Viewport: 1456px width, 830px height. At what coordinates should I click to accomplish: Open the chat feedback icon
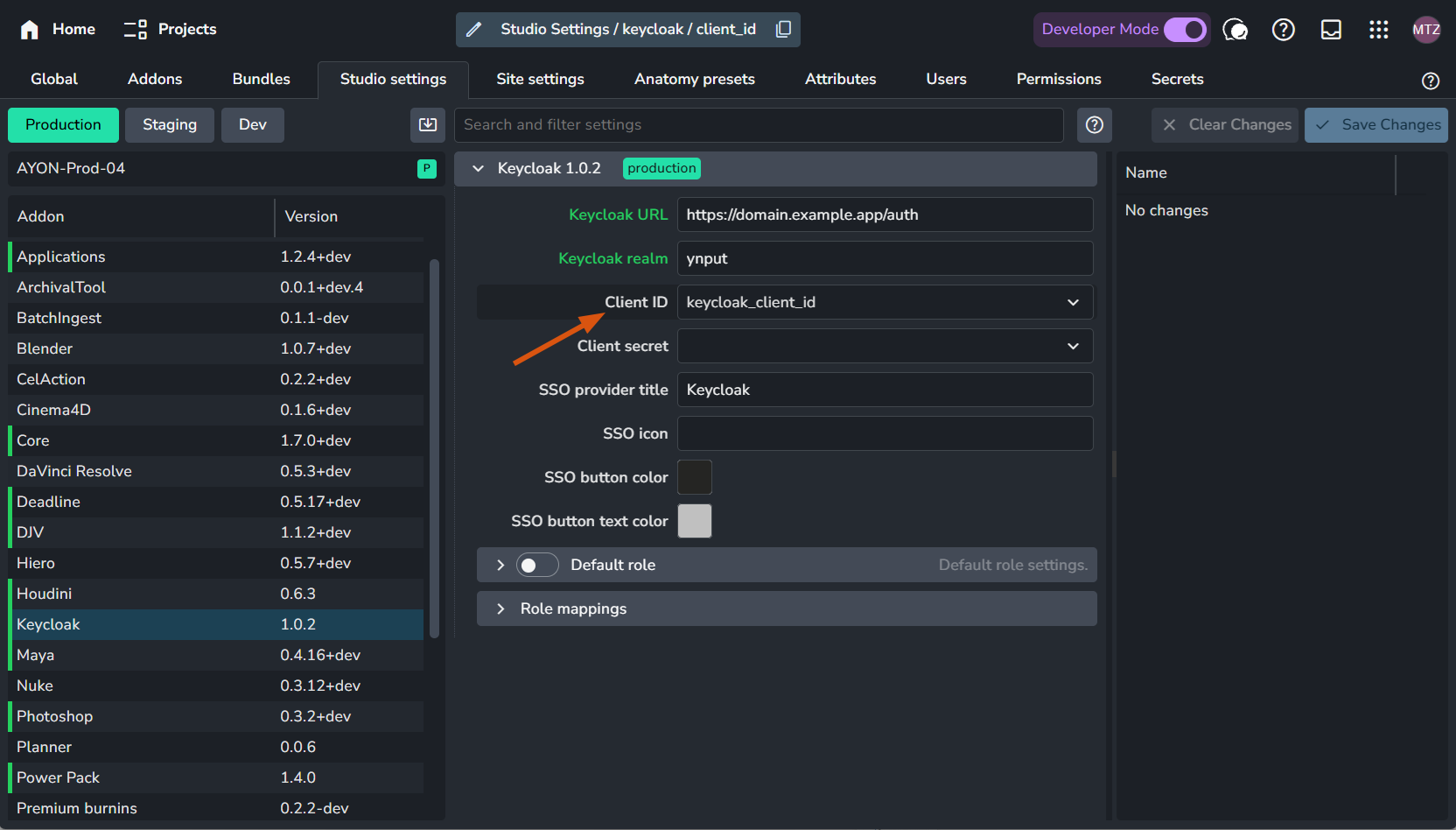1235,30
